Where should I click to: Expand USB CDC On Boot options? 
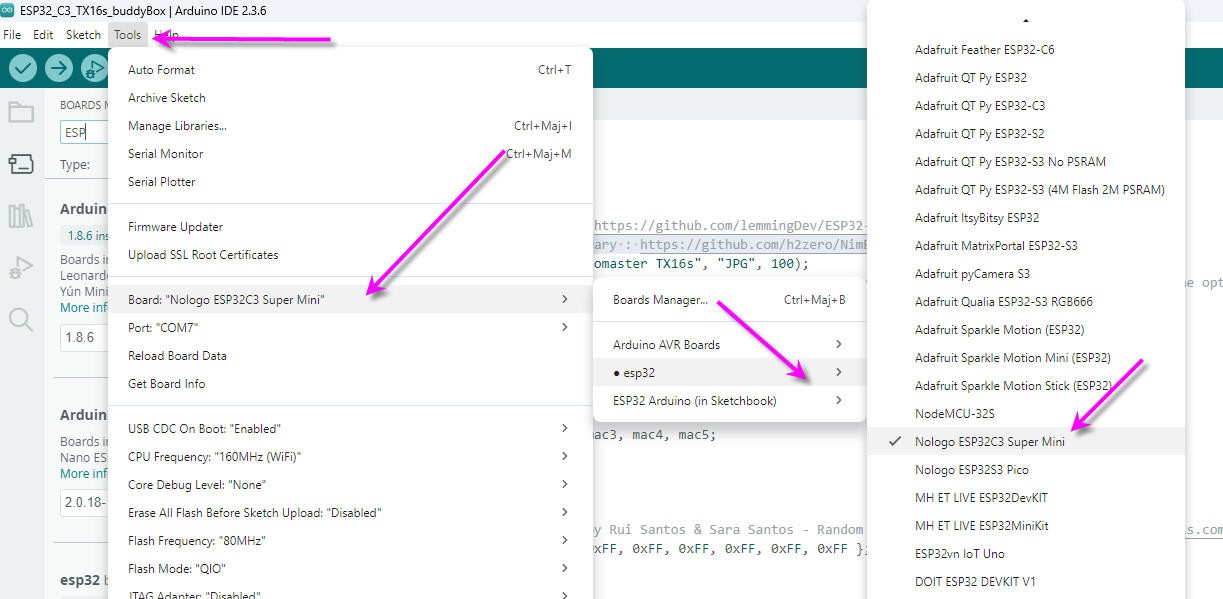click(349, 428)
